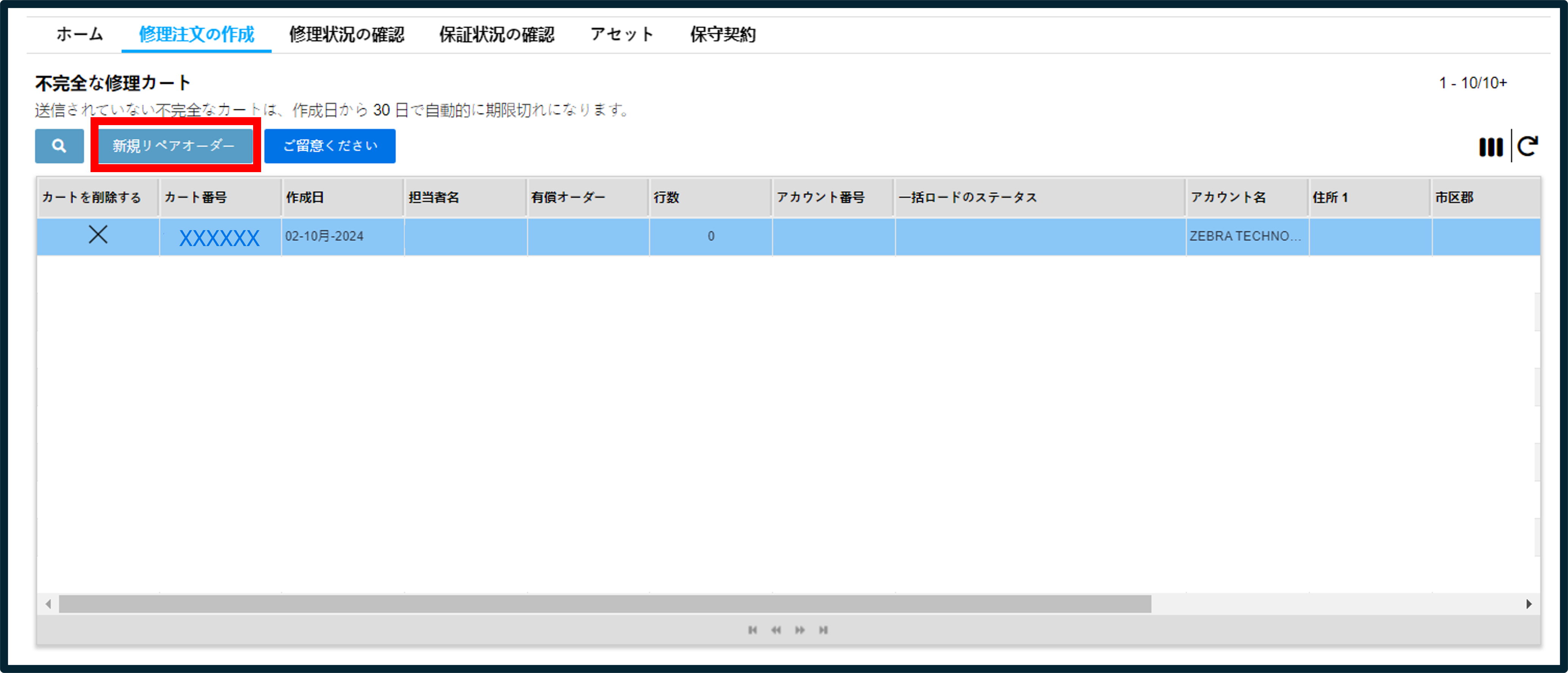
Task: Open the 保守契約 tab
Action: (x=723, y=35)
